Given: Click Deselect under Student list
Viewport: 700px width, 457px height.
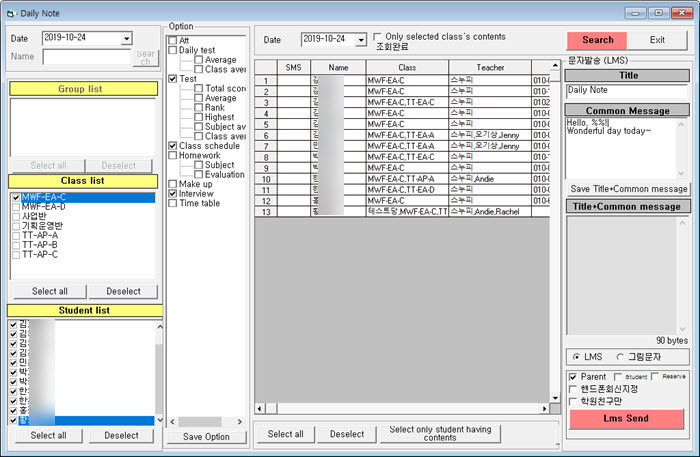Looking at the screenshot, I should [121, 436].
